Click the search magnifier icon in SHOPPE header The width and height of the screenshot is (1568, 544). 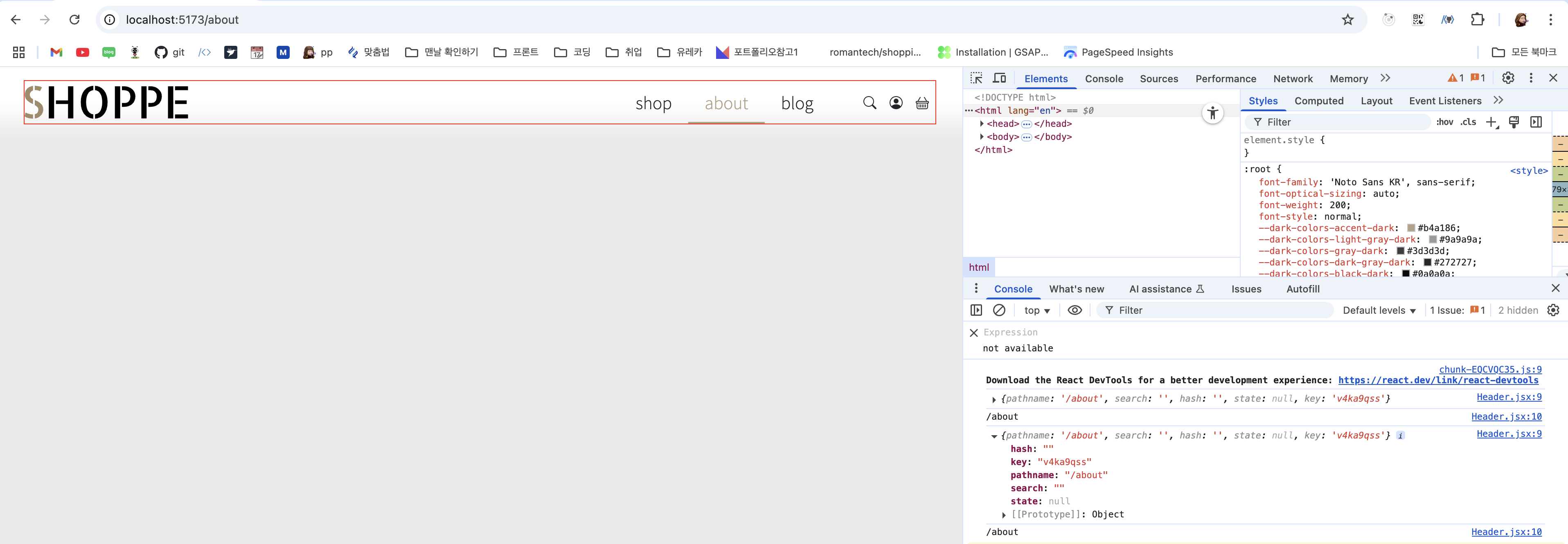[870, 103]
